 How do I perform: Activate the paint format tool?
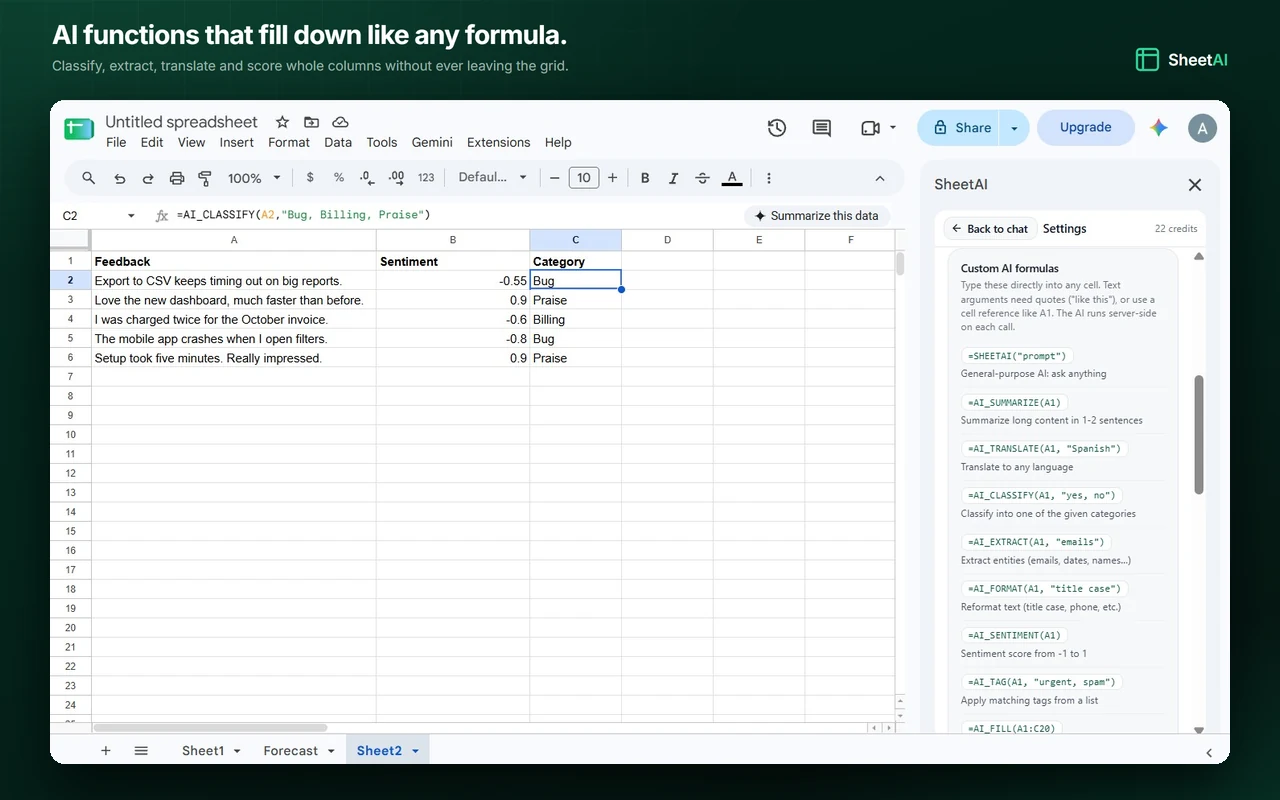(x=205, y=178)
